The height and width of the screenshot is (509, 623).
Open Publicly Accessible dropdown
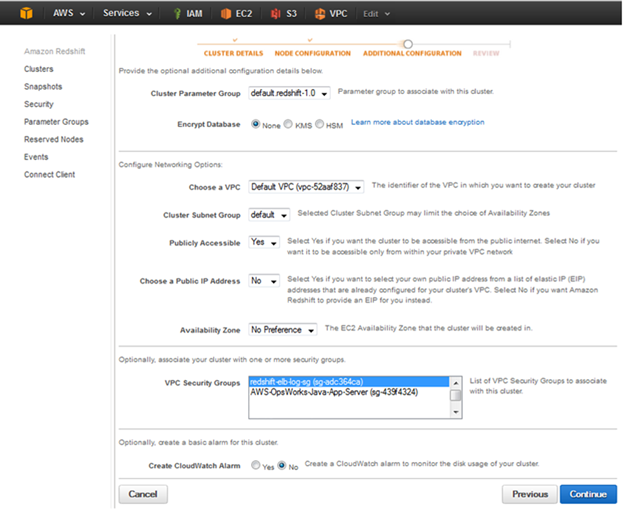tap(264, 242)
